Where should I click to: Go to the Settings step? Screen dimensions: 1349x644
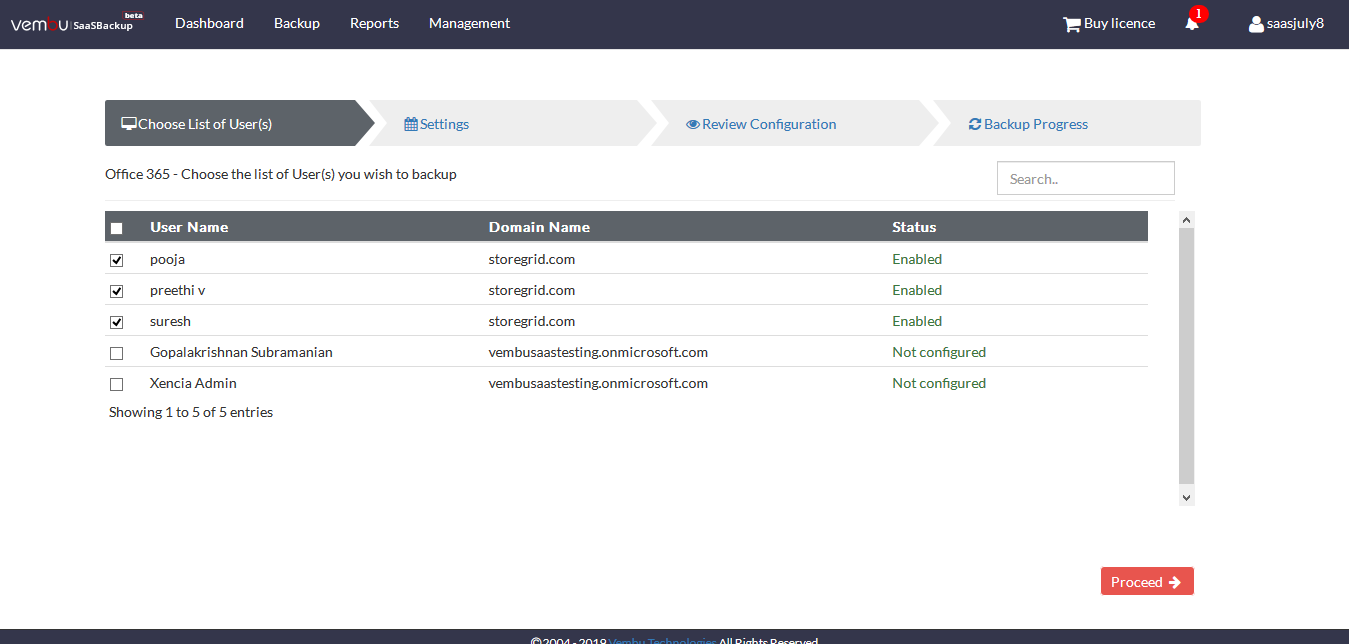pyautogui.click(x=513, y=123)
